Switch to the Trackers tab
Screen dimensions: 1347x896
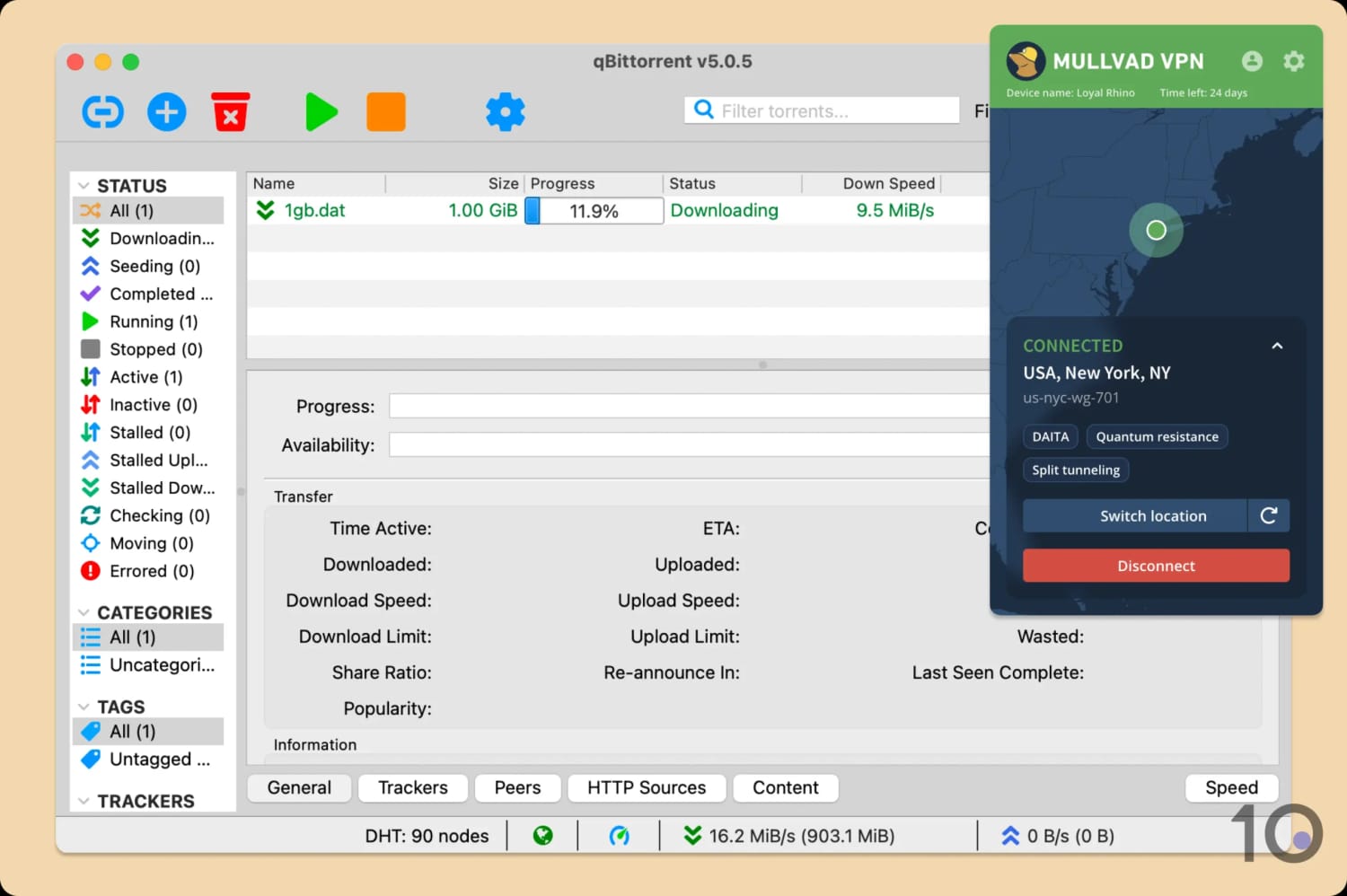click(413, 787)
